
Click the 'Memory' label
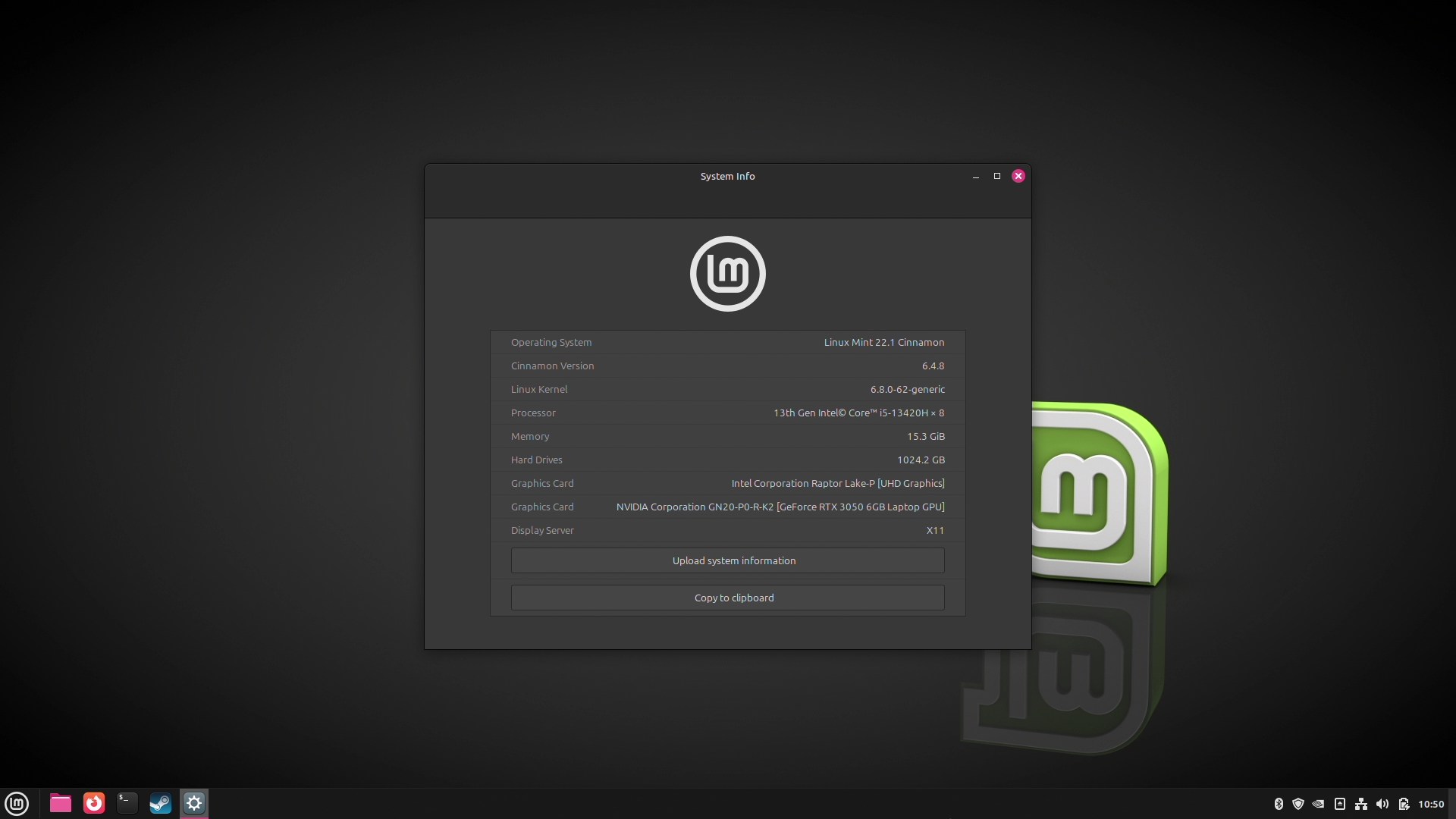pos(530,436)
